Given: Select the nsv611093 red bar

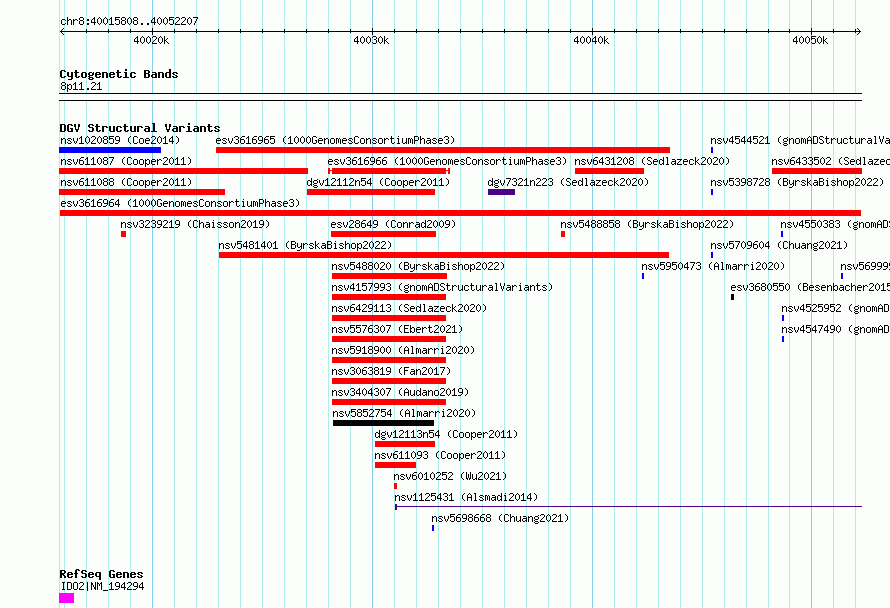Looking at the screenshot, I should pos(396,465).
